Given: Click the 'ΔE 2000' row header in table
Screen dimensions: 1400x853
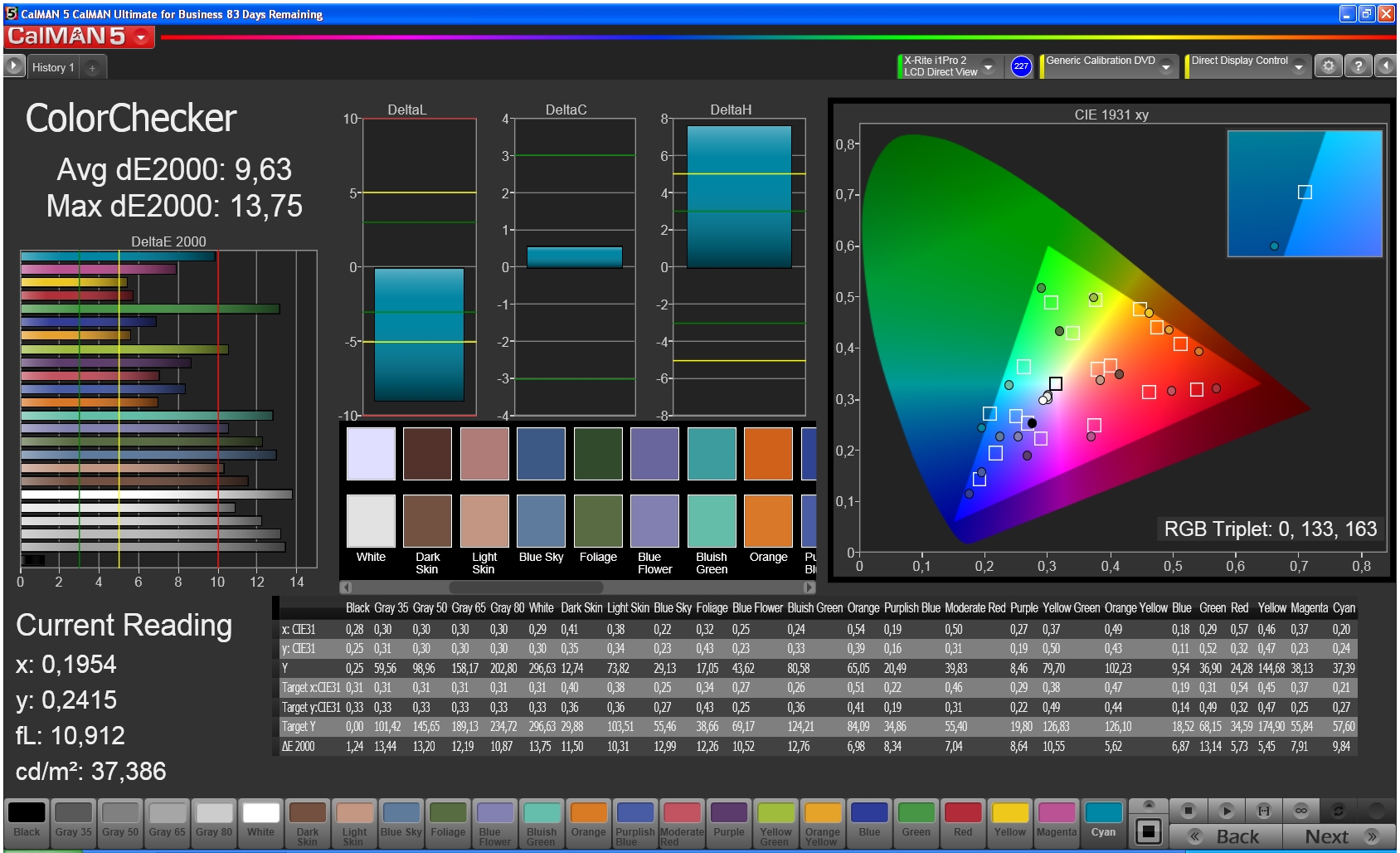Looking at the screenshot, I should [x=299, y=746].
